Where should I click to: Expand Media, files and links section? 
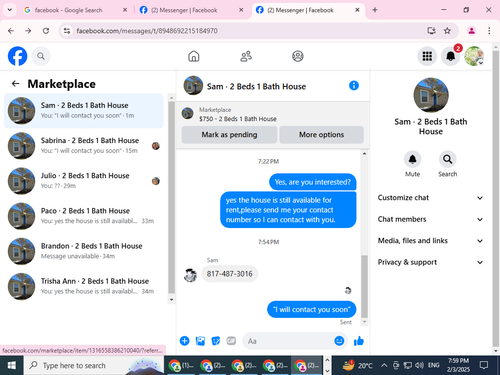pos(430,241)
